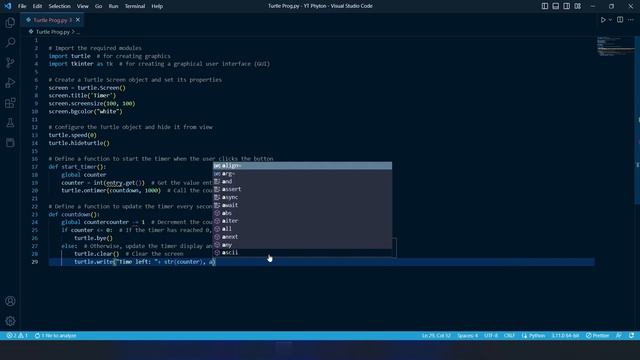The width and height of the screenshot is (640, 360).
Task: Click the feedback icon in status bar
Action: tap(619, 336)
